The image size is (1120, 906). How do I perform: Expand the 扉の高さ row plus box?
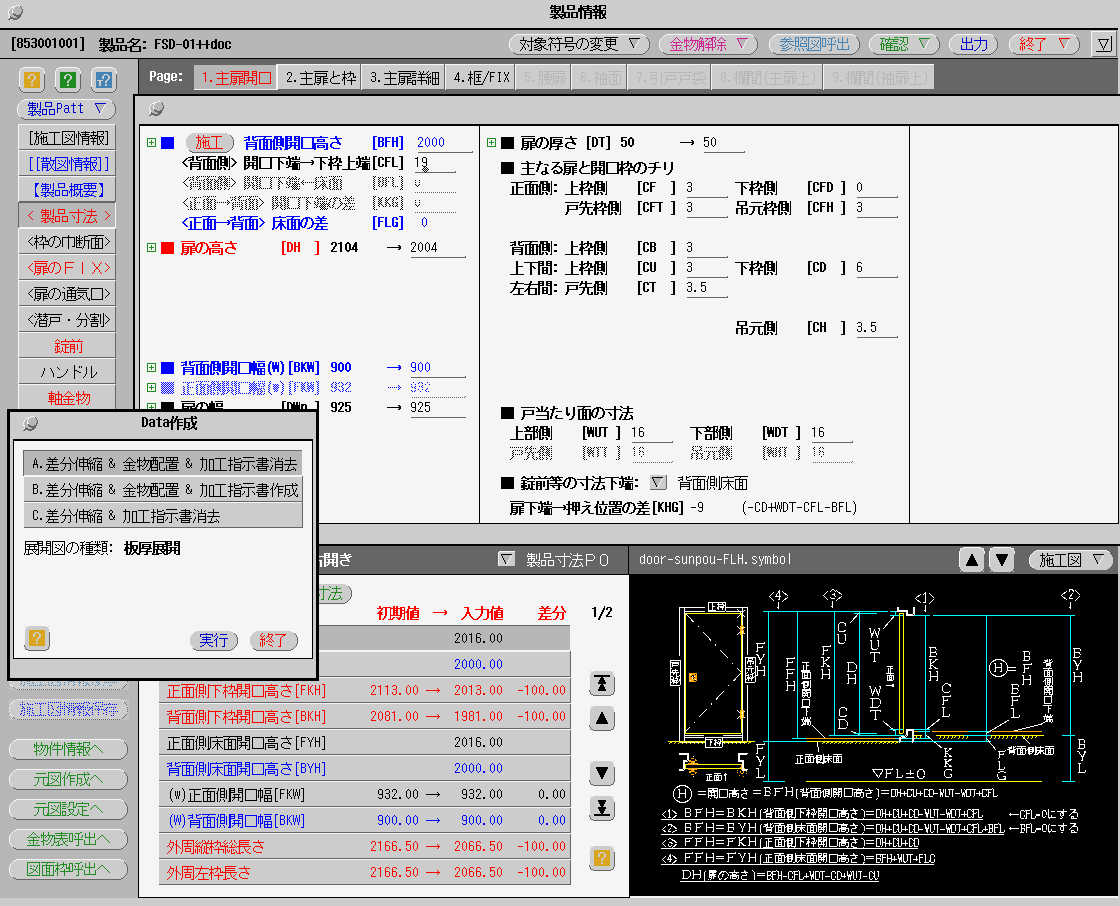pos(151,248)
